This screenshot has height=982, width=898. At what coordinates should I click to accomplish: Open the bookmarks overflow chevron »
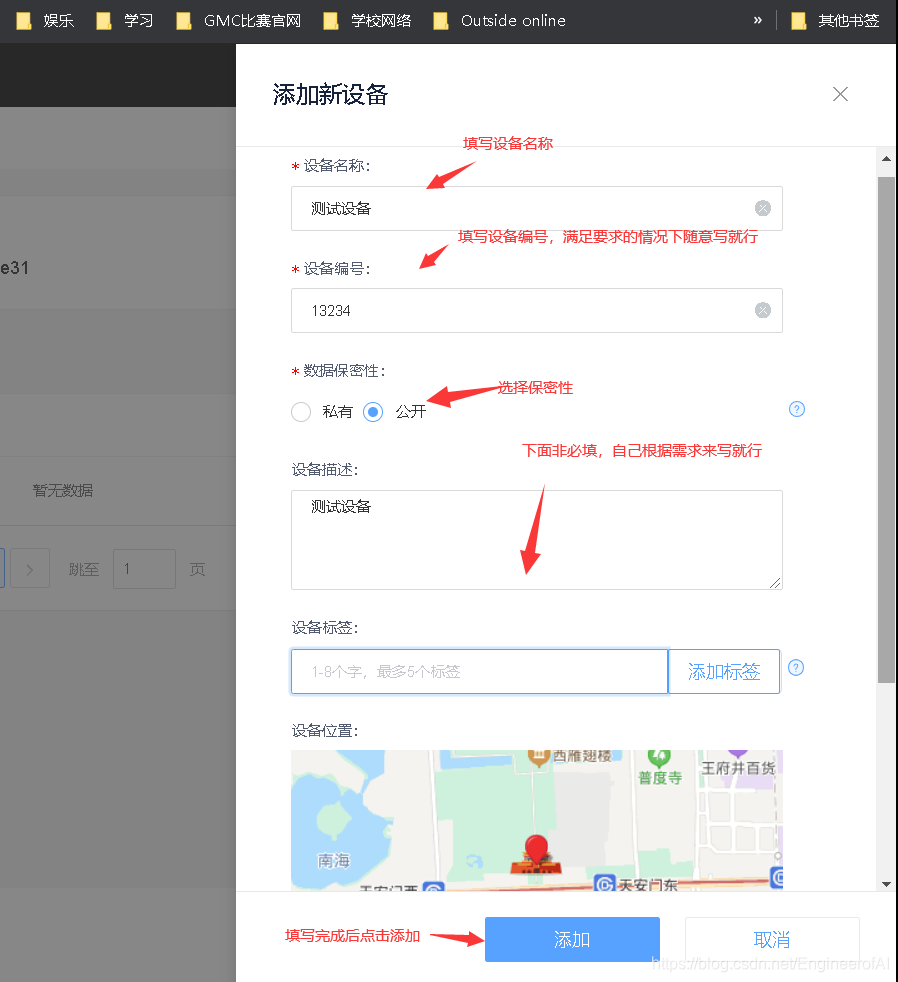(757, 19)
